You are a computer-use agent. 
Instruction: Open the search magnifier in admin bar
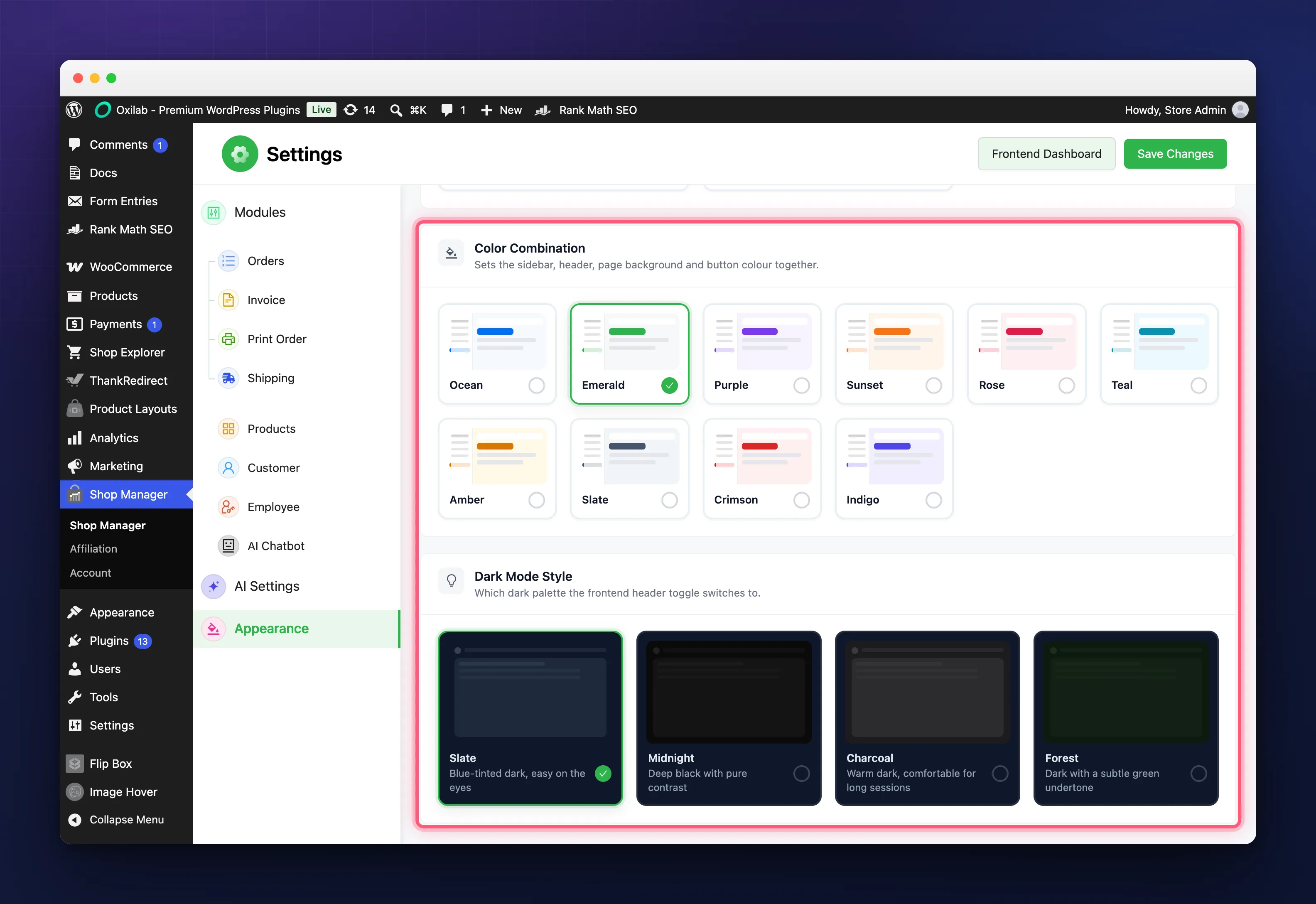click(396, 110)
